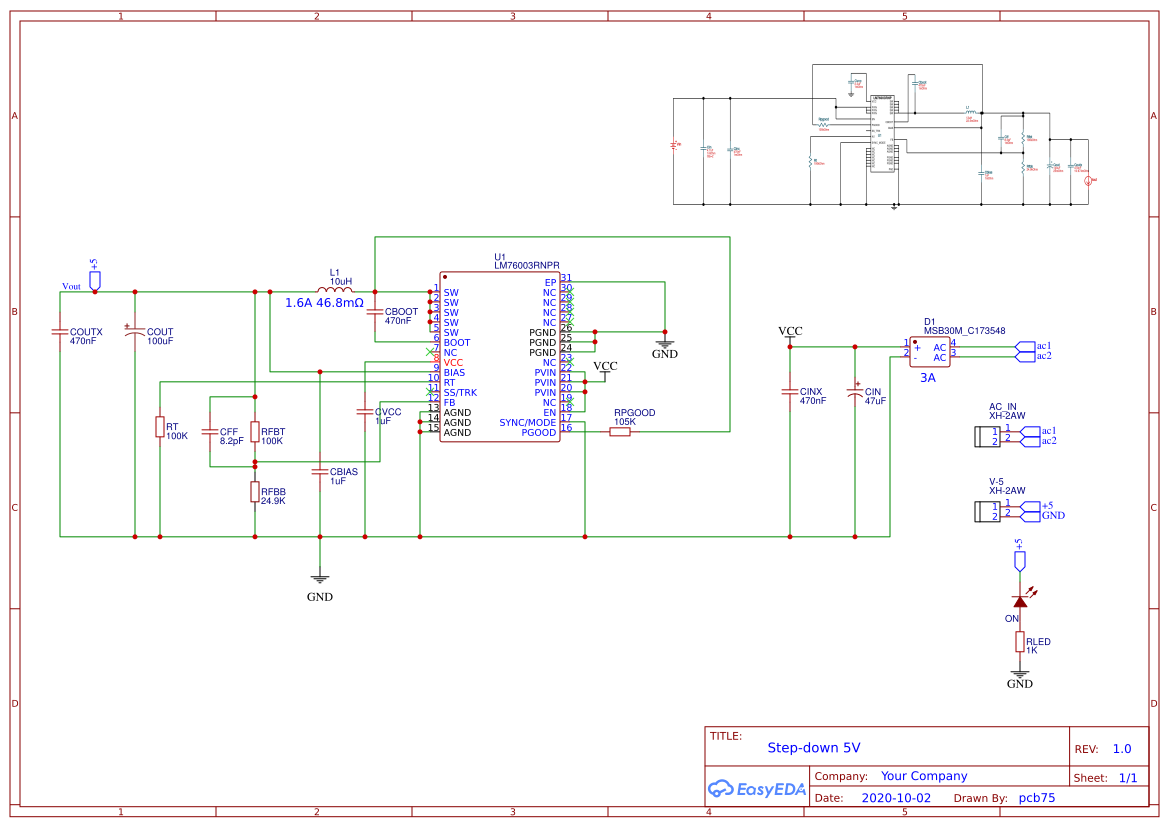
Task: Click the EasyEDA logo in title block
Action: click(x=757, y=789)
